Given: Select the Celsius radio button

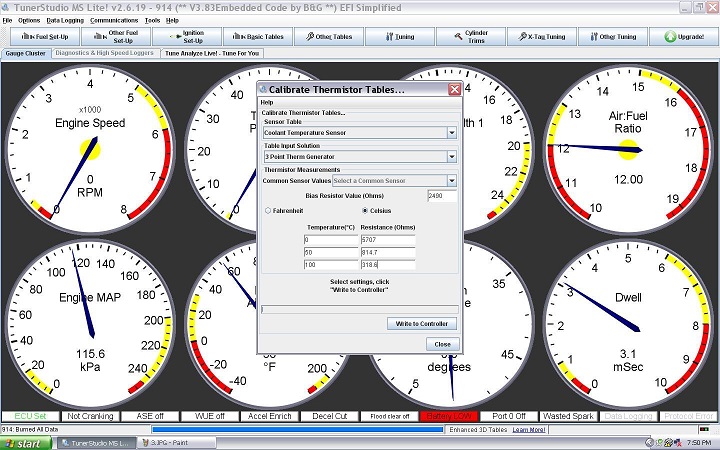Looking at the screenshot, I should pos(365,211).
